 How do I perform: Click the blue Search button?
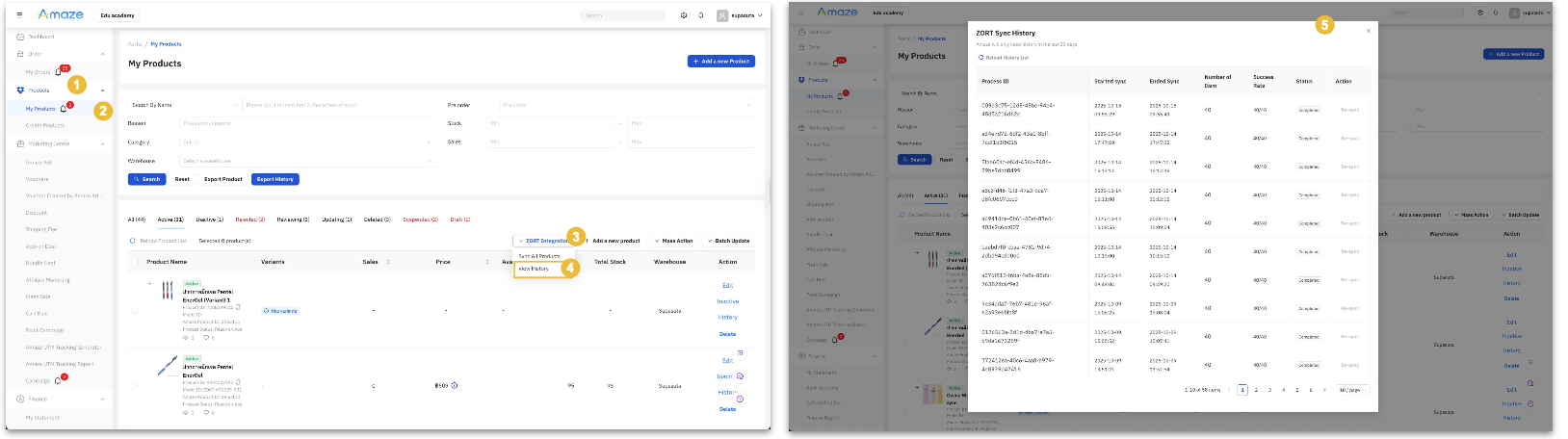pos(147,179)
